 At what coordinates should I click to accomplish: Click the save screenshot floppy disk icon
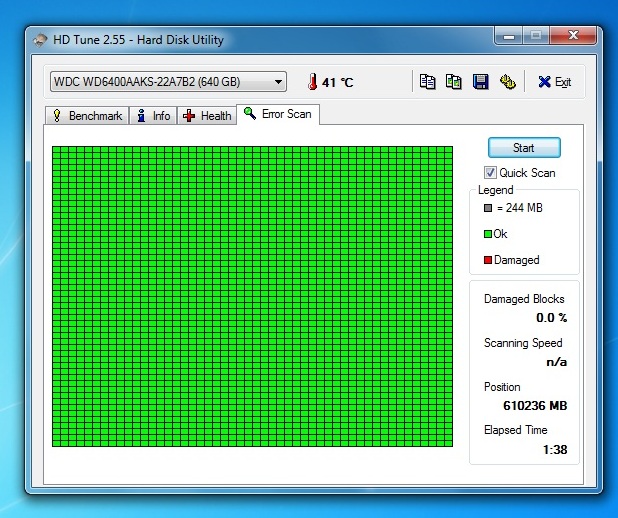click(480, 82)
